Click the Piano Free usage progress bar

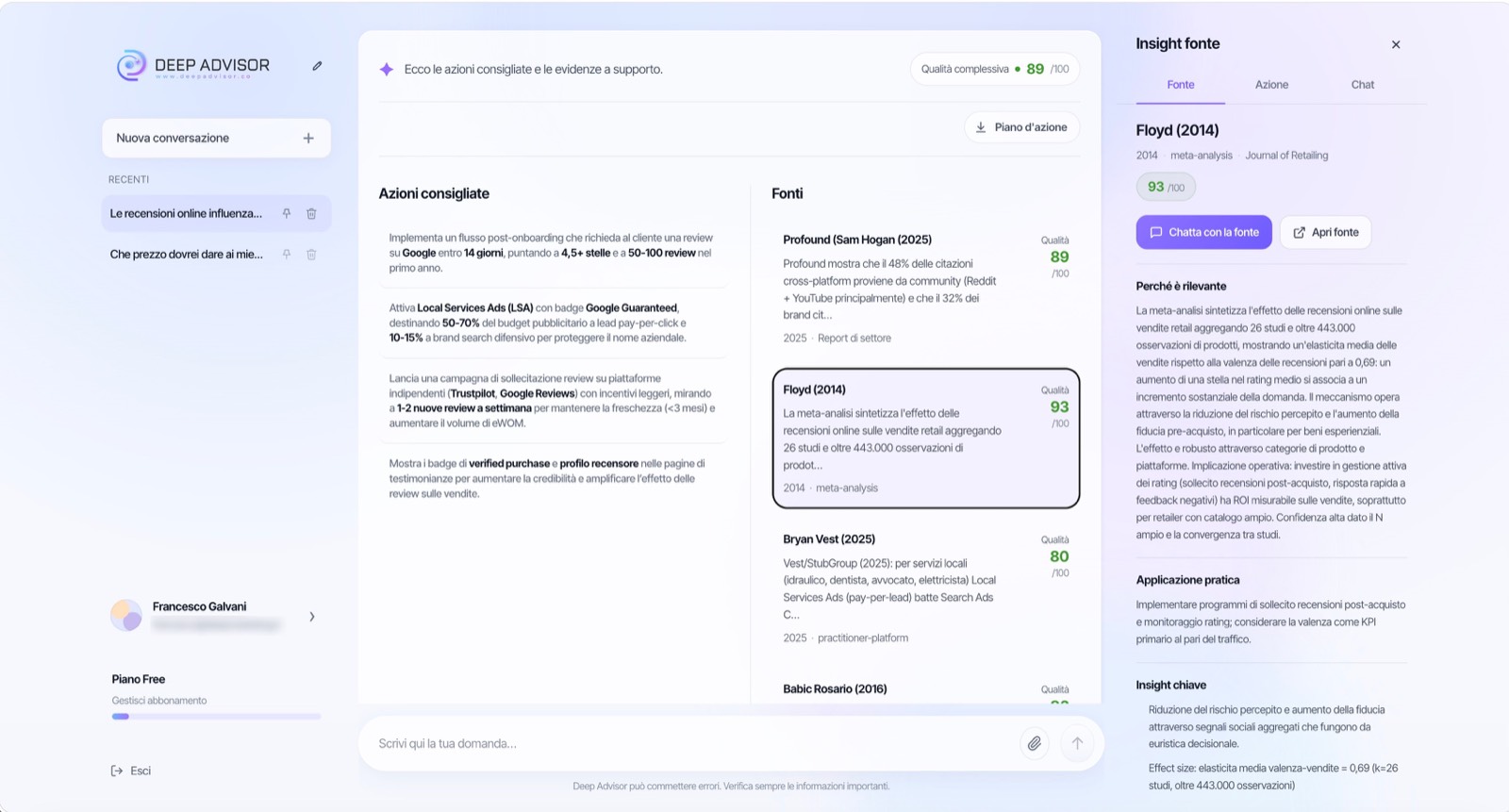tap(216, 717)
